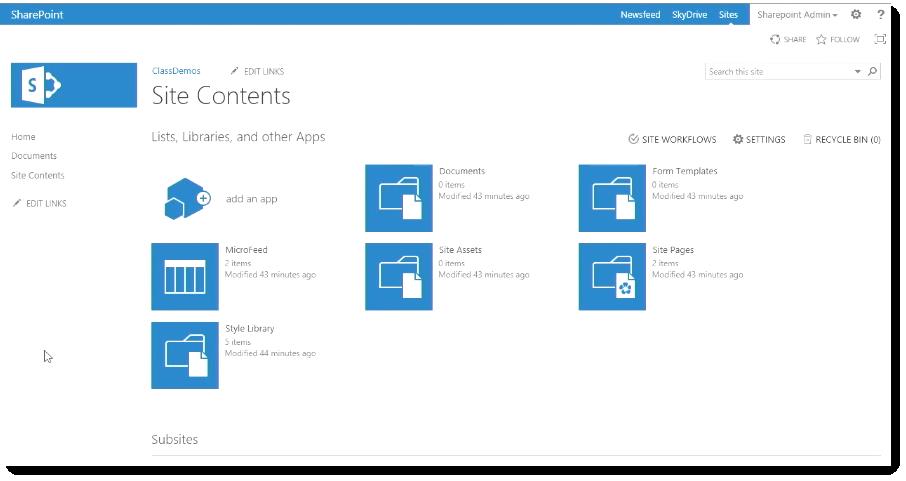Open the Settings link beside Site Workflows
The height and width of the screenshot is (481, 906).
[x=759, y=139]
